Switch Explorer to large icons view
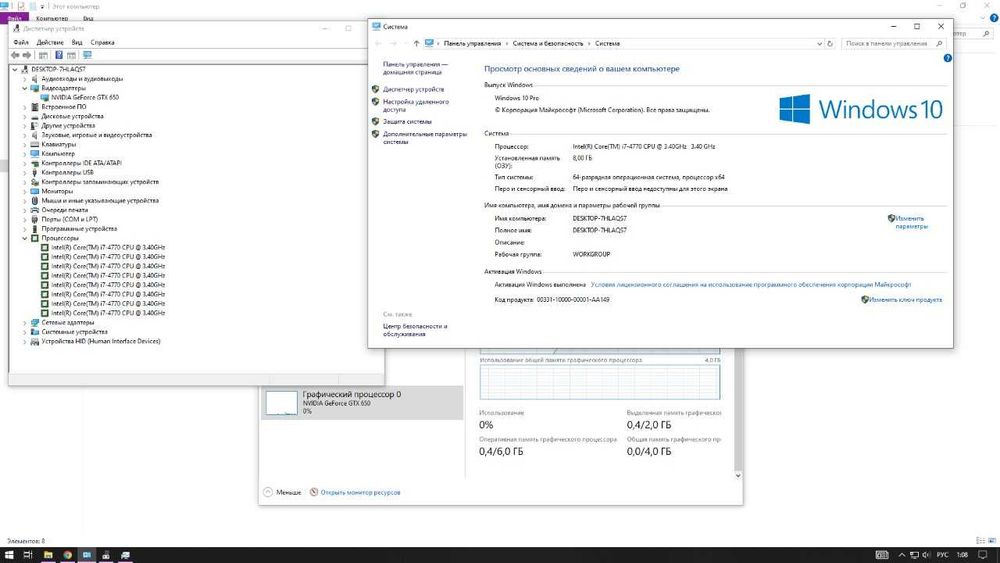 [x=992, y=541]
